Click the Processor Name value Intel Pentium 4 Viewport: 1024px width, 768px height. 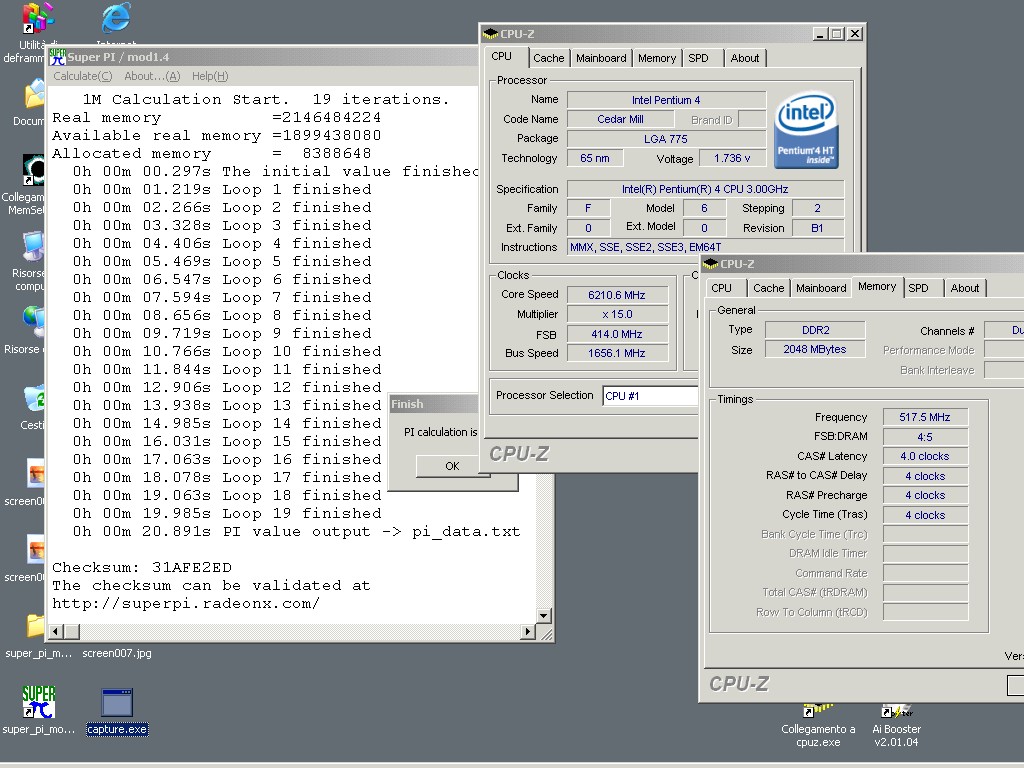point(666,100)
